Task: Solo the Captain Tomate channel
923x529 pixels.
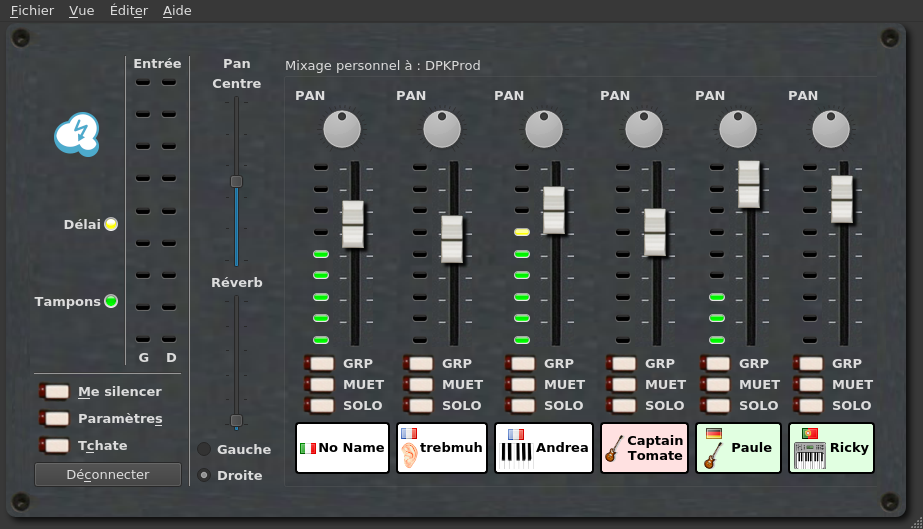Action: coord(622,405)
